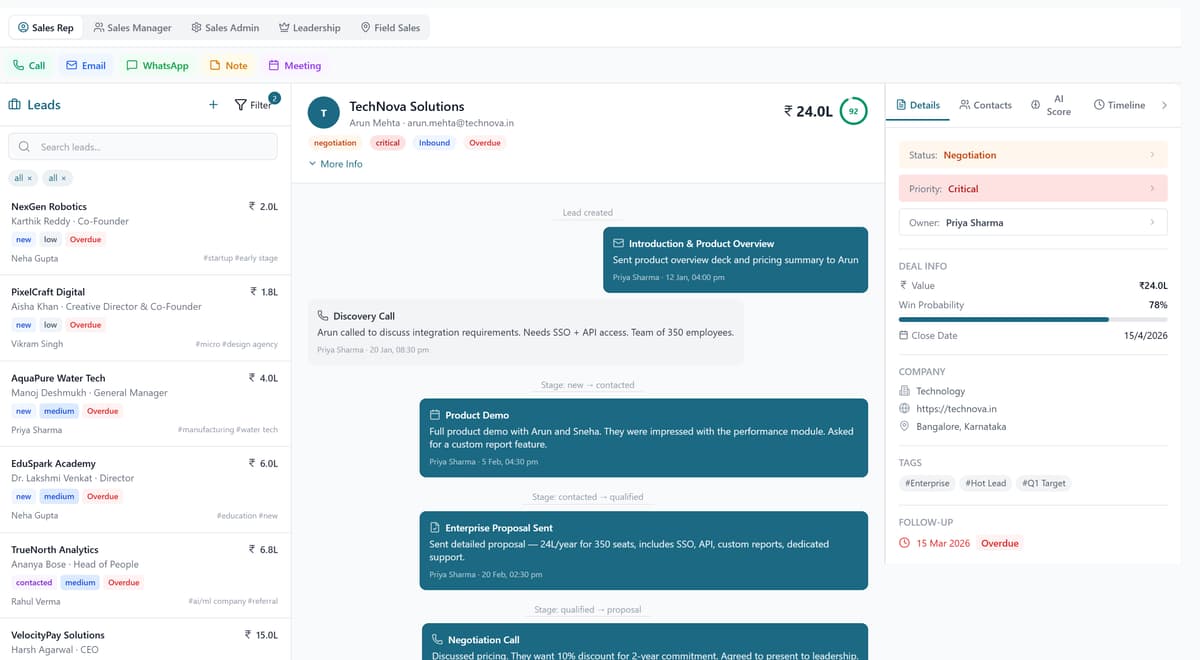Switch to Sales Admin role tab
The width and height of the screenshot is (1200, 660).
[225, 28]
